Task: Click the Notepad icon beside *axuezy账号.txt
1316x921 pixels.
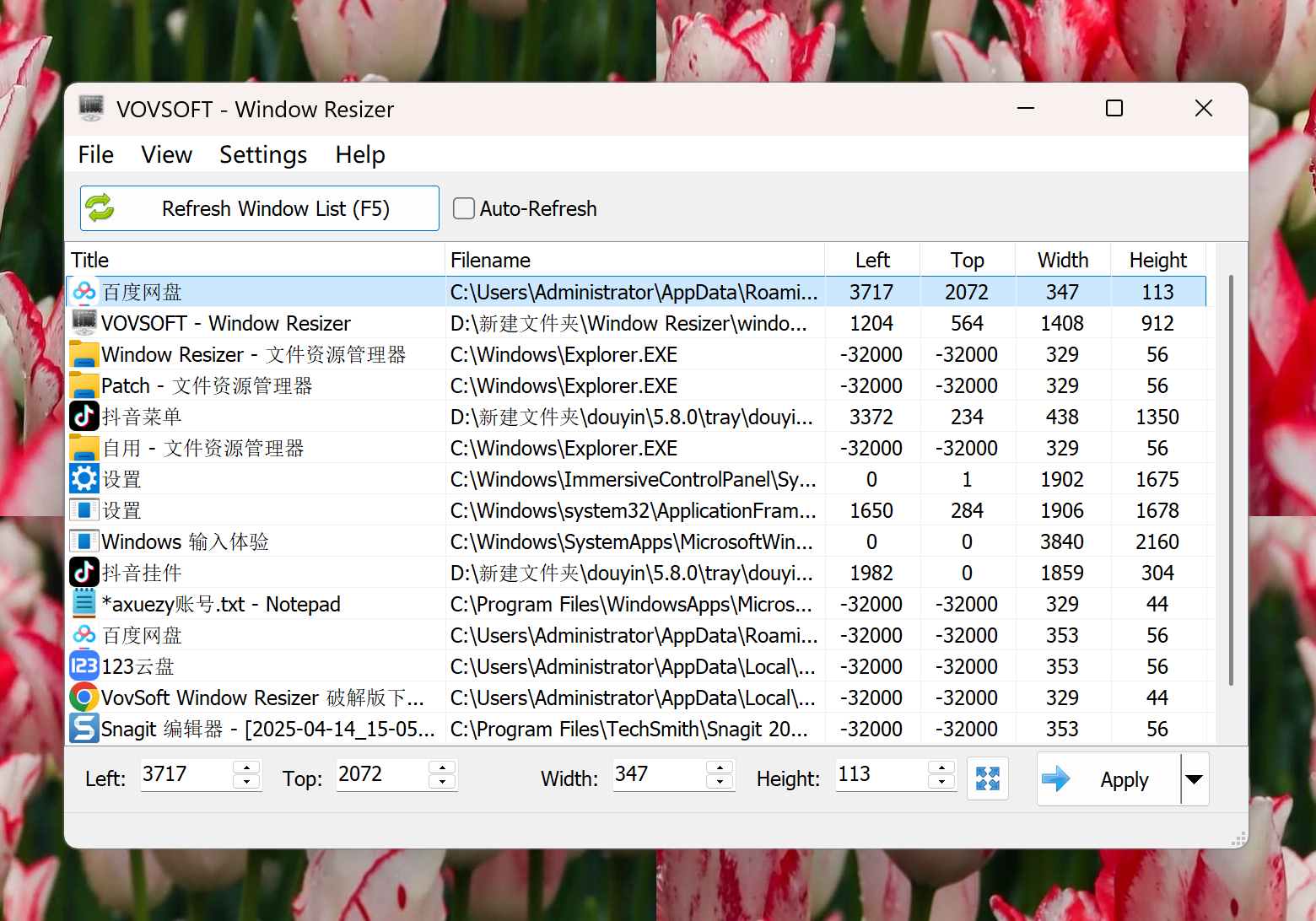Action: coord(84,604)
